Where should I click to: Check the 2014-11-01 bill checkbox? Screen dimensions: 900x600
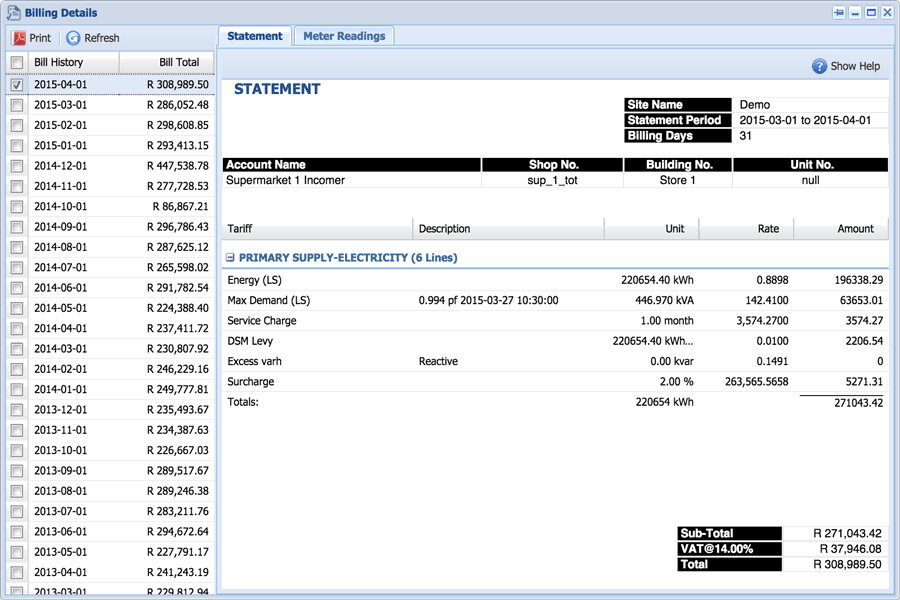coord(17,186)
